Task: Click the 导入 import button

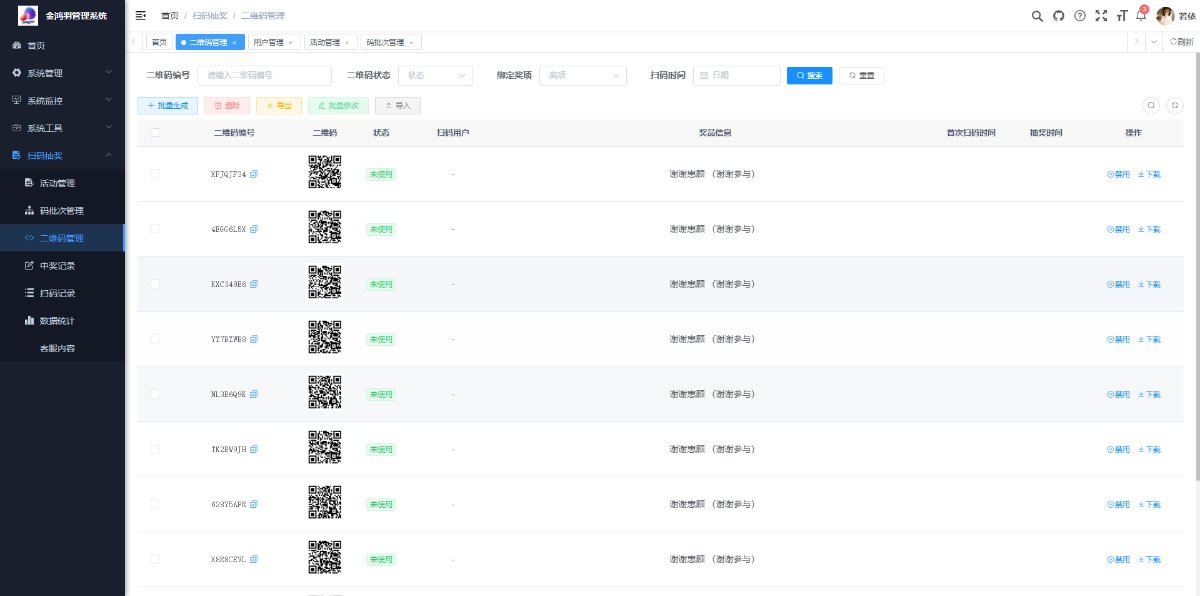Action: tap(398, 105)
